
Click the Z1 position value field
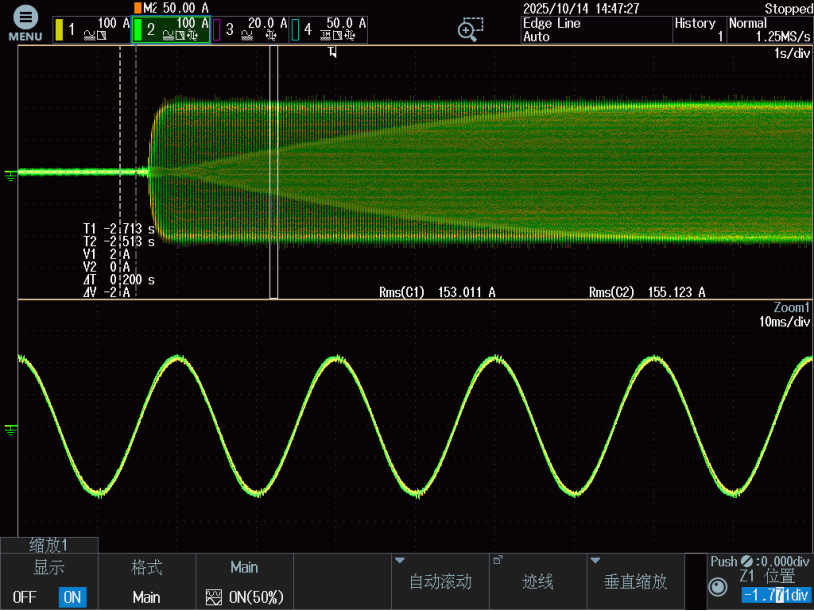tap(775, 596)
